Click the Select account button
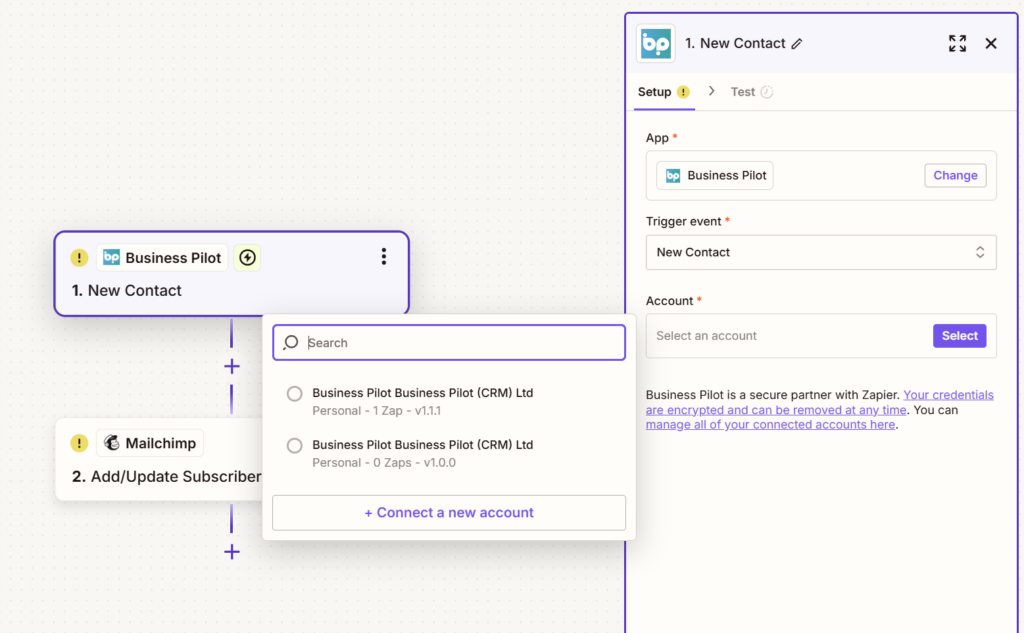Viewport: 1024px width, 633px height. pos(959,336)
